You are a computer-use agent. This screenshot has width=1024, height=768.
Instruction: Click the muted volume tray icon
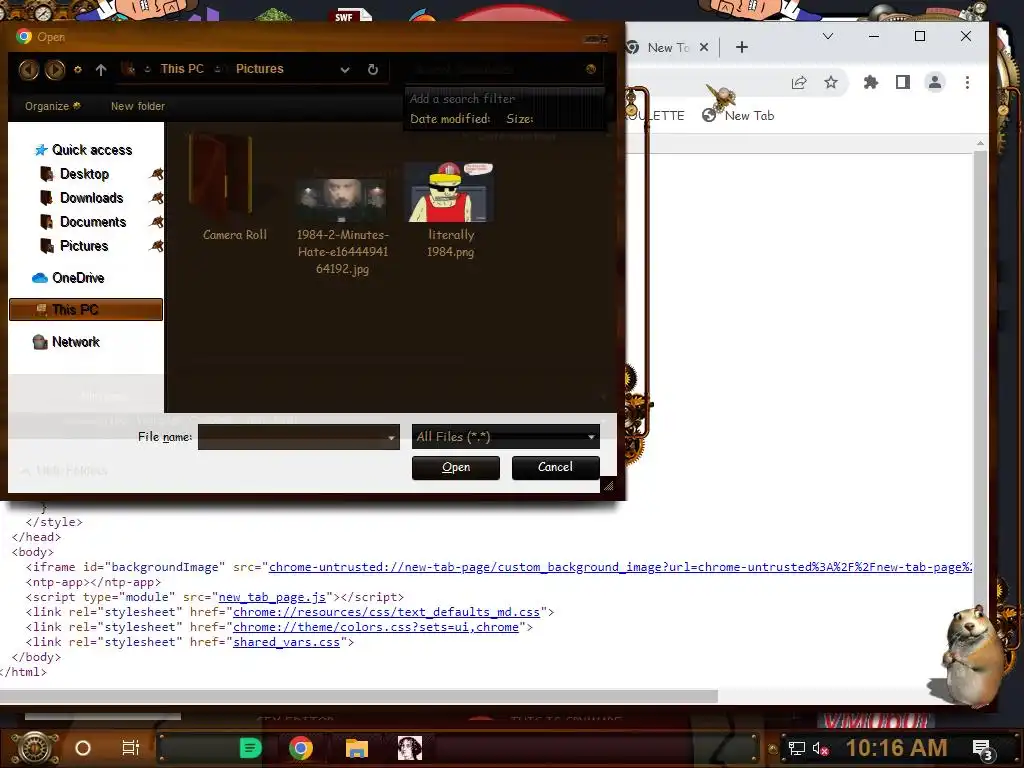[x=820, y=749]
